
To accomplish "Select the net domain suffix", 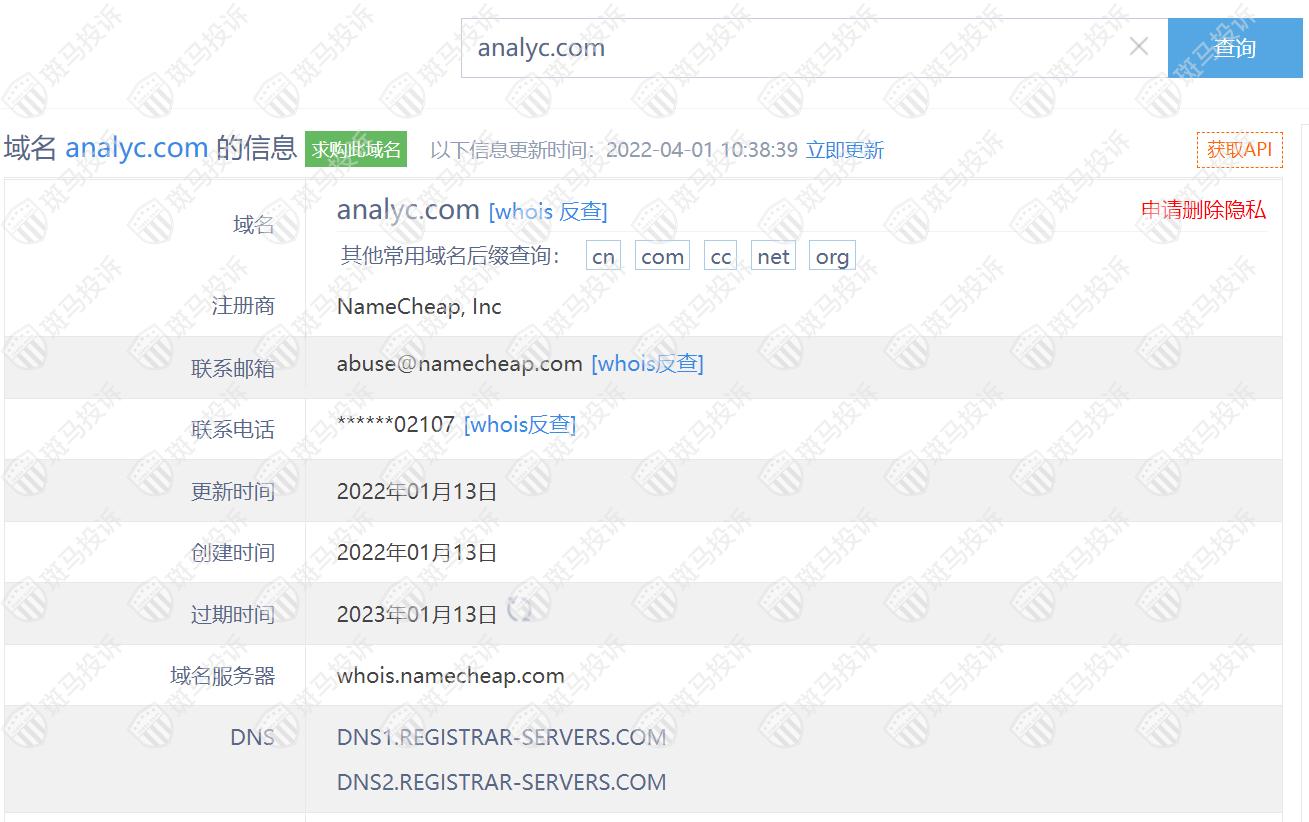I will [x=773, y=256].
